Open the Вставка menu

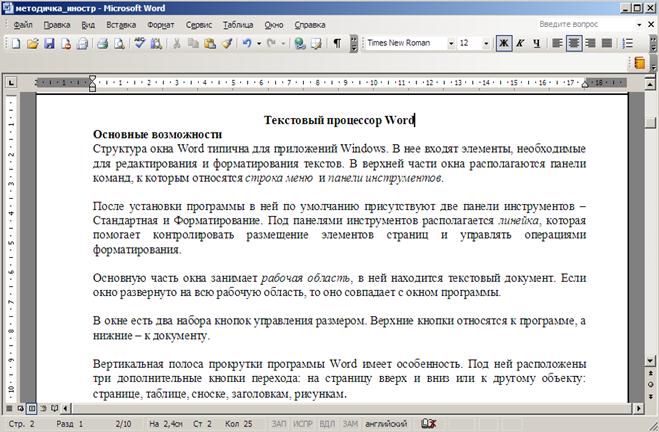click(x=121, y=25)
